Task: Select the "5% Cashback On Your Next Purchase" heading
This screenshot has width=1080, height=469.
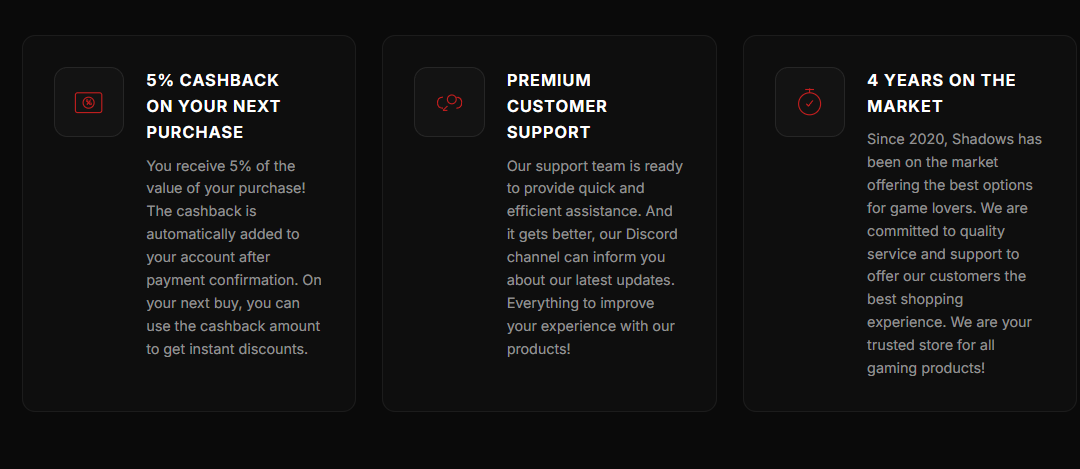Action: tap(213, 106)
